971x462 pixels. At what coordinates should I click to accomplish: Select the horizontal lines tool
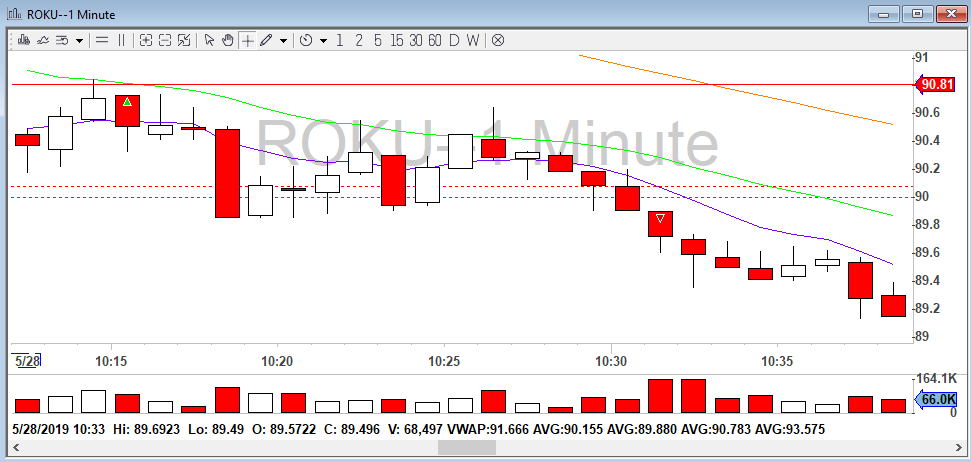coord(102,41)
